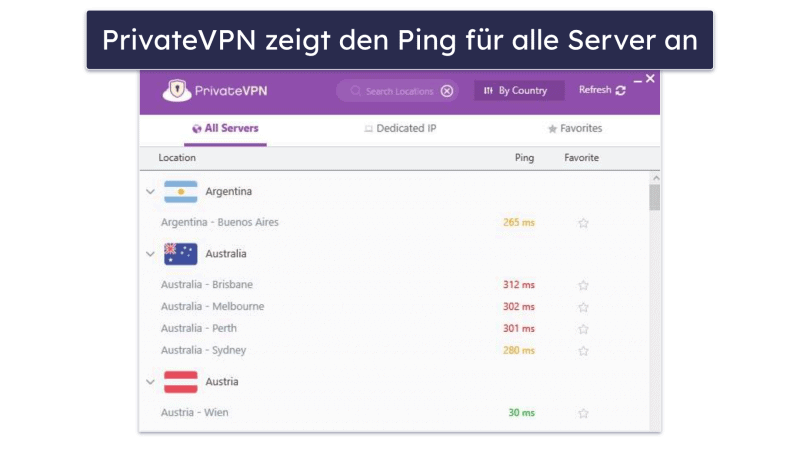The height and width of the screenshot is (449, 800).
Task: Open the Favorites tab
Action: pos(575,129)
